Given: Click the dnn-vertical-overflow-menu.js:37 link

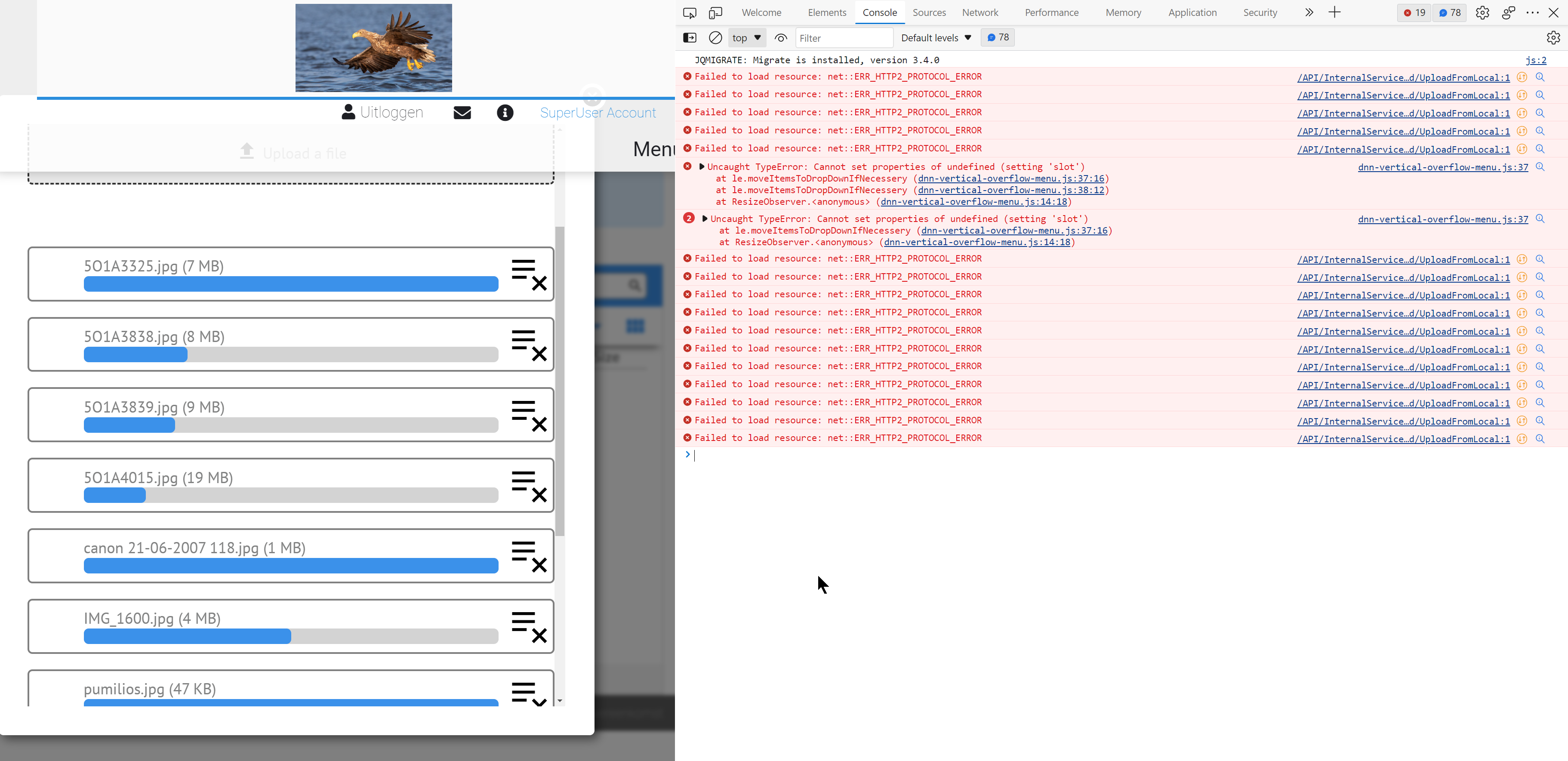Looking at the screenshot, I should (x=1442, y=167).
